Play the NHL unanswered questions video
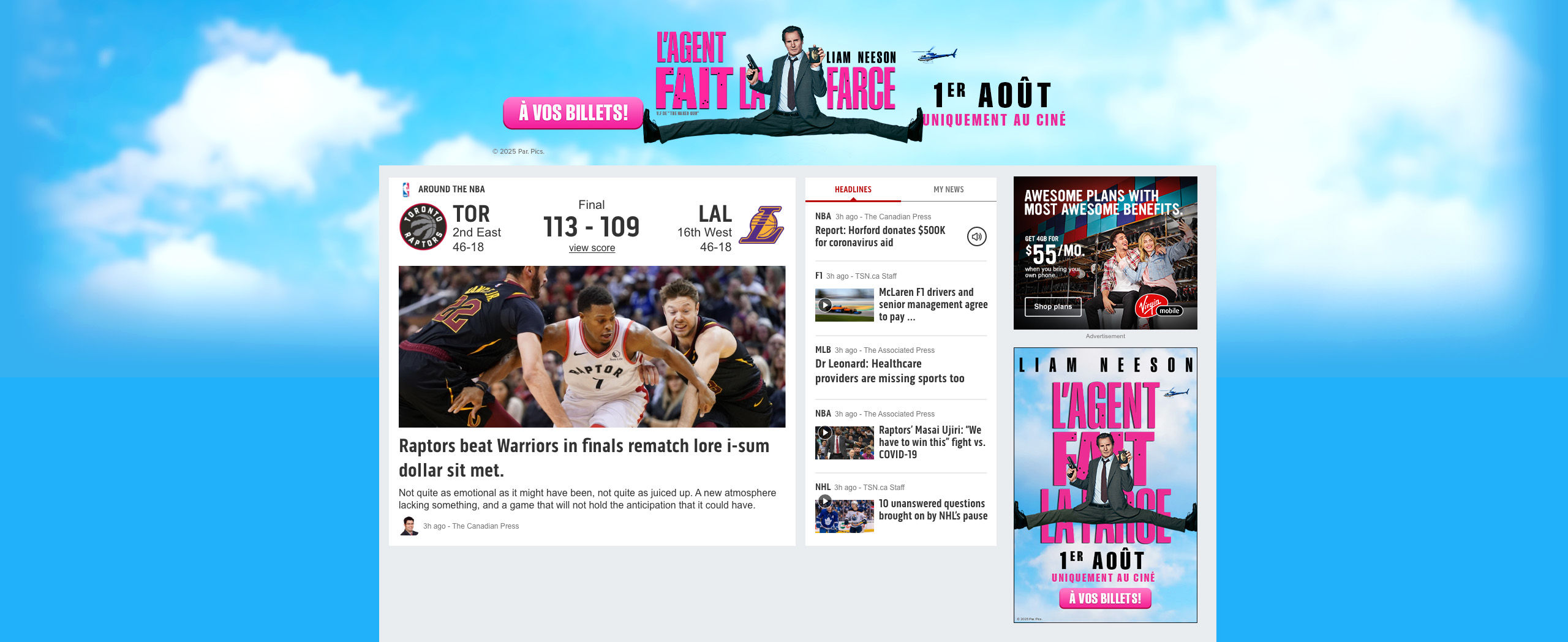Screen dimensions: 1568x642 tap(826, 501)
